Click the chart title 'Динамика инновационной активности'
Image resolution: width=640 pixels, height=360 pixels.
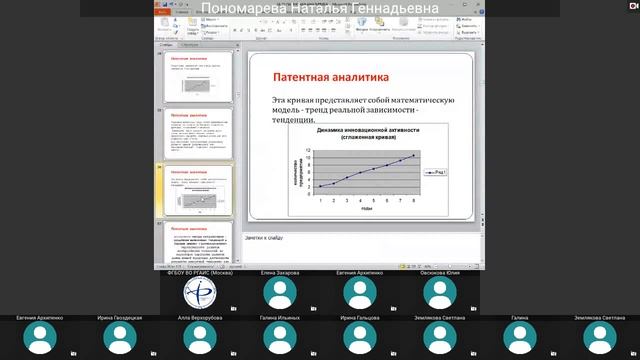point(368,130)
